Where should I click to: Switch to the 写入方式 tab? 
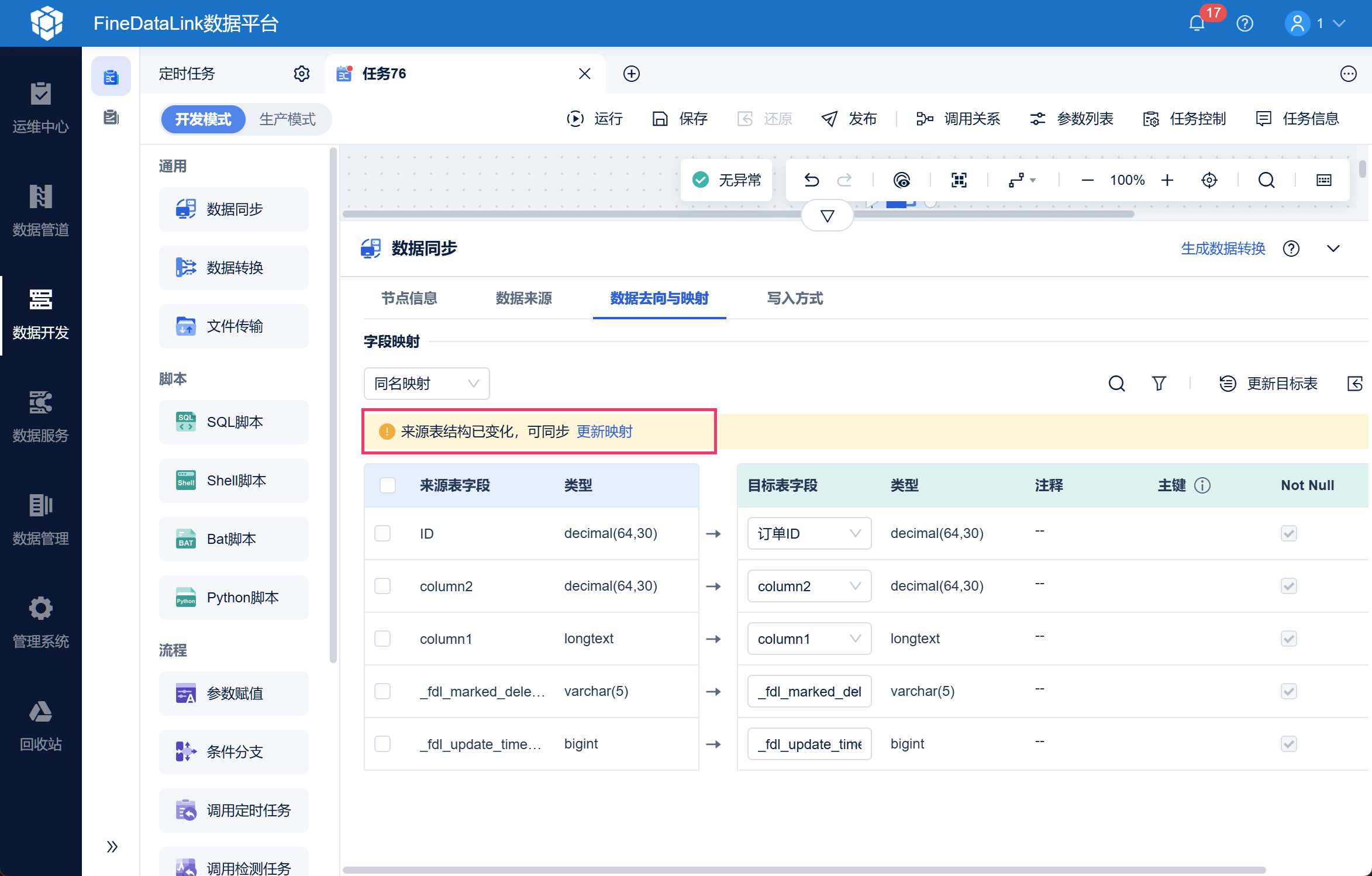(795, 298)
